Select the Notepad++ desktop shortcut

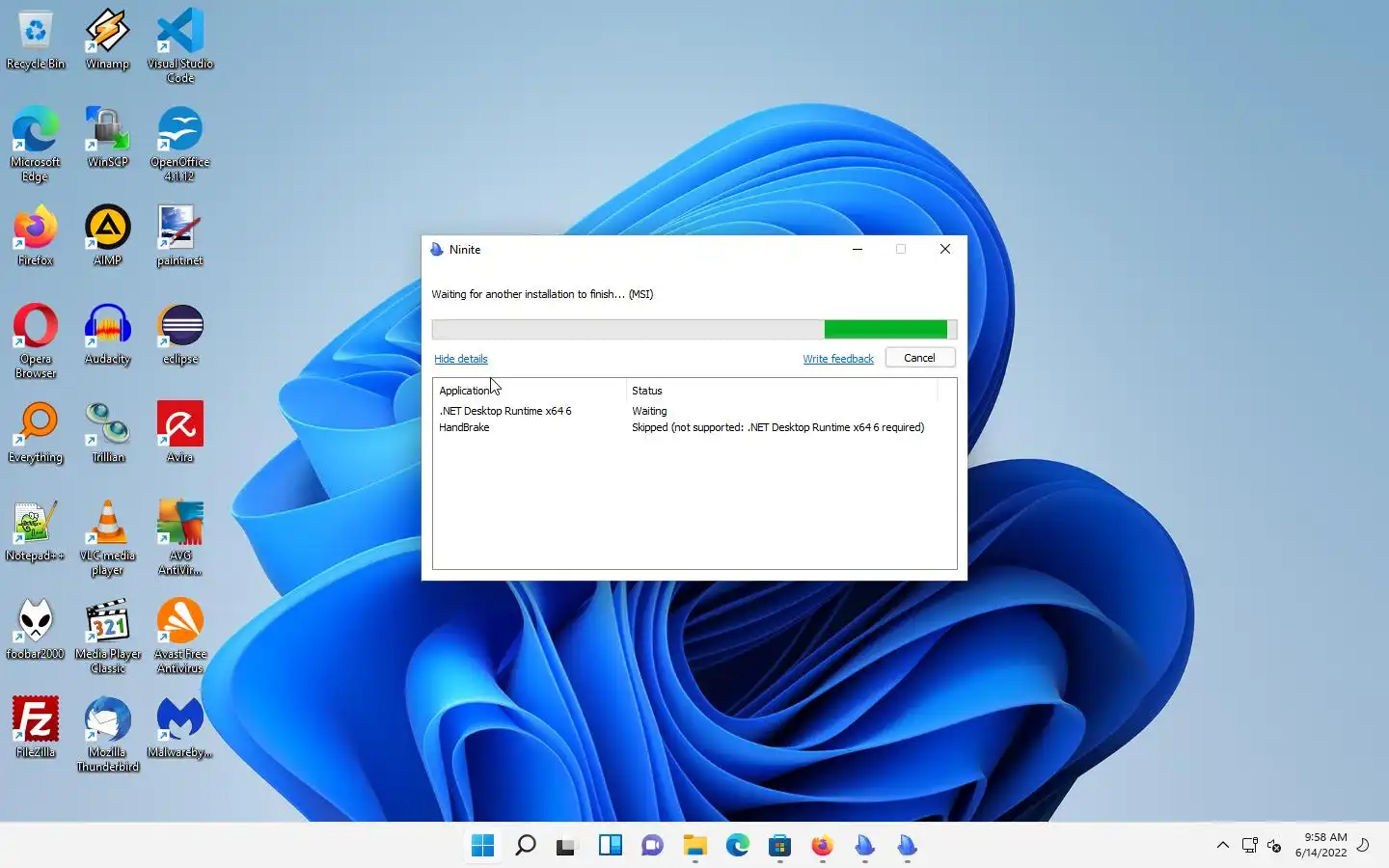pos(36,531)
